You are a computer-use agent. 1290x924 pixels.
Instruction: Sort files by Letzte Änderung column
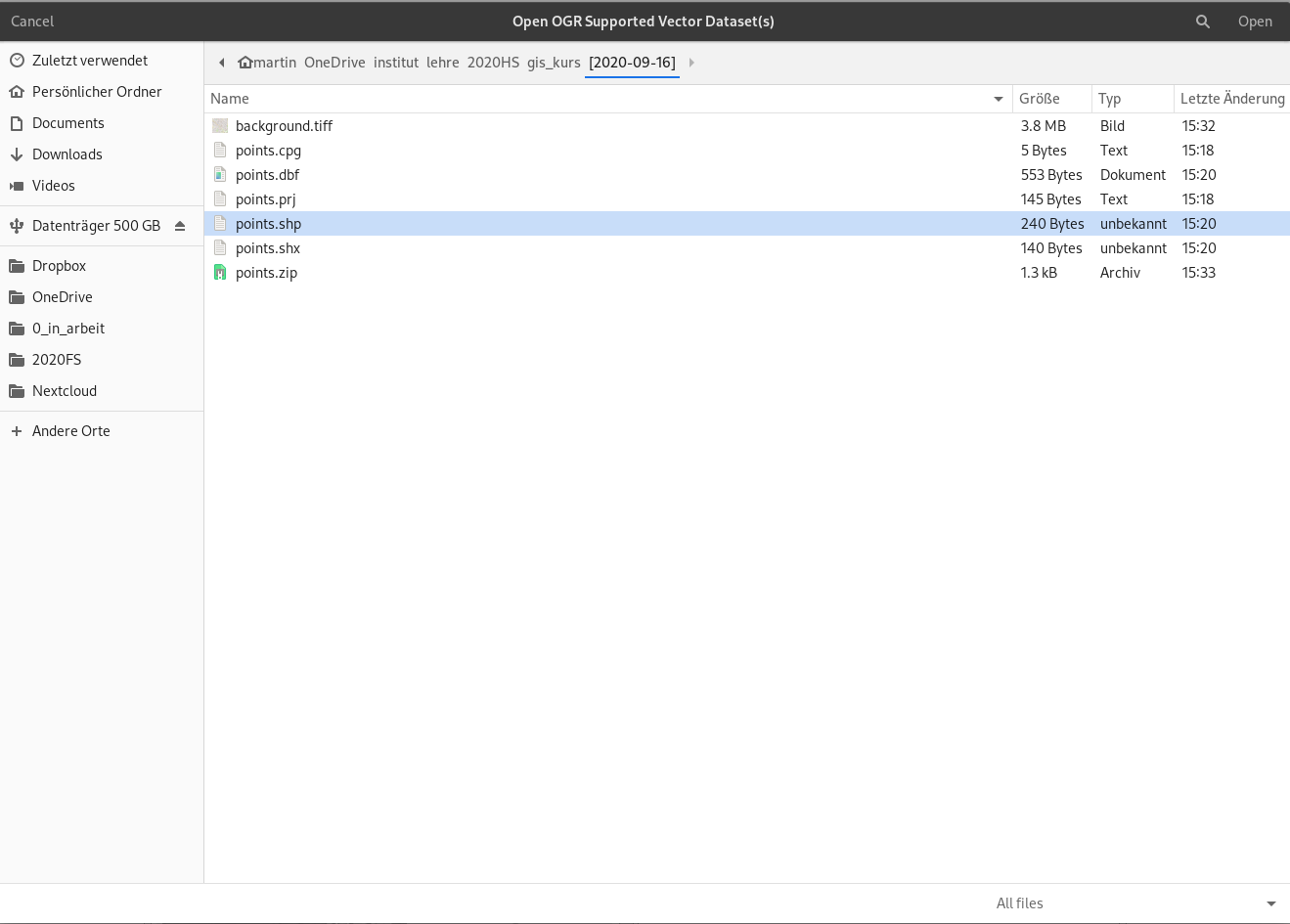(x=1231, y=99)
